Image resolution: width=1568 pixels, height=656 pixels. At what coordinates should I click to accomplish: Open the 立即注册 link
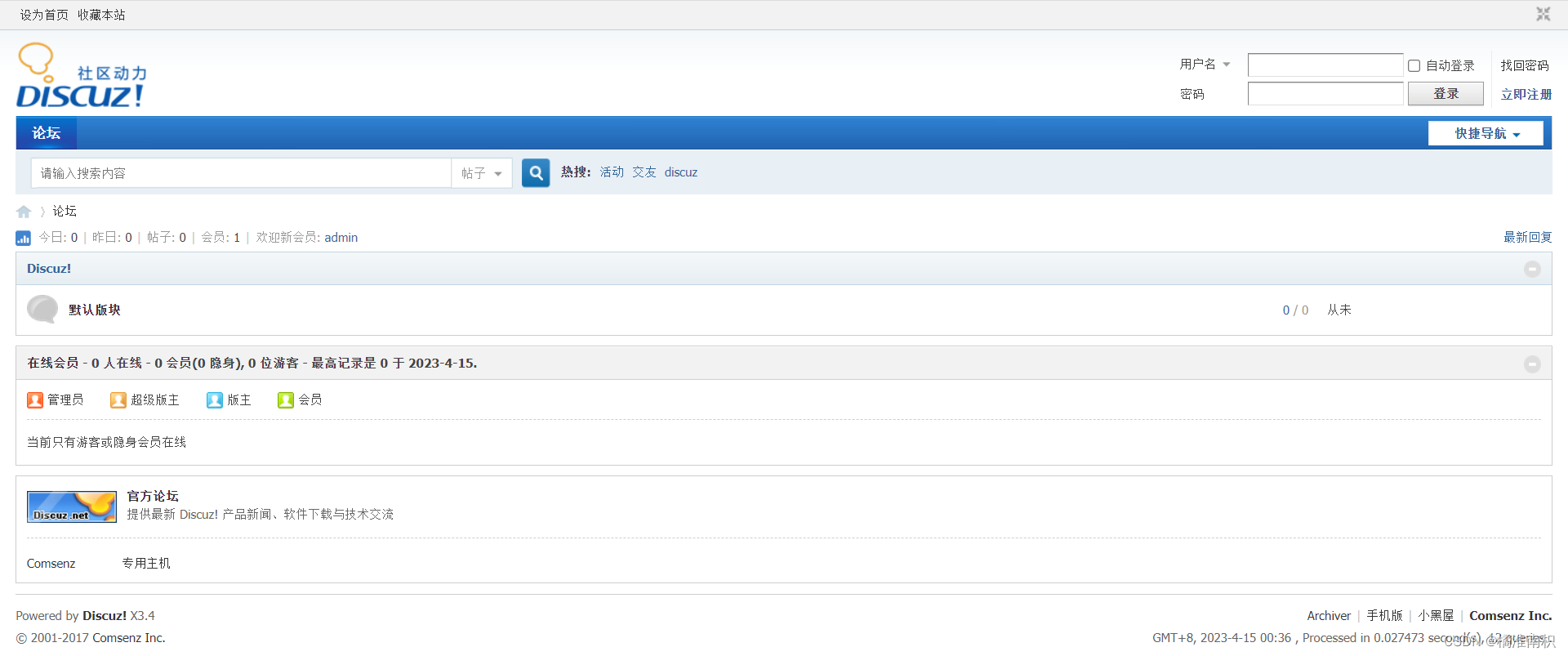pos(1526,95)
